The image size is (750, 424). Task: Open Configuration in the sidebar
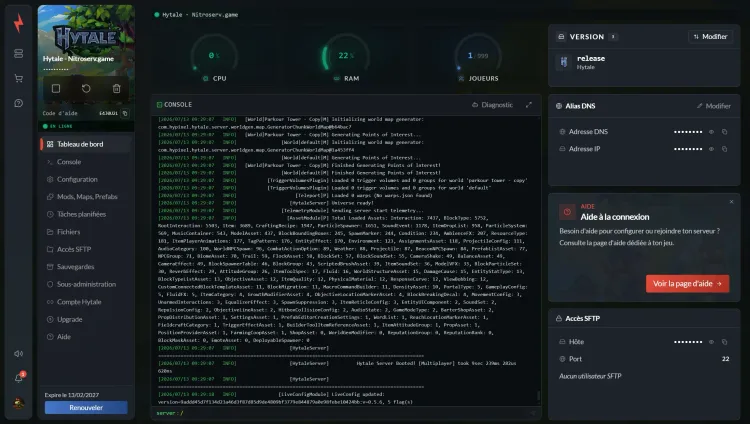(86, 179)
